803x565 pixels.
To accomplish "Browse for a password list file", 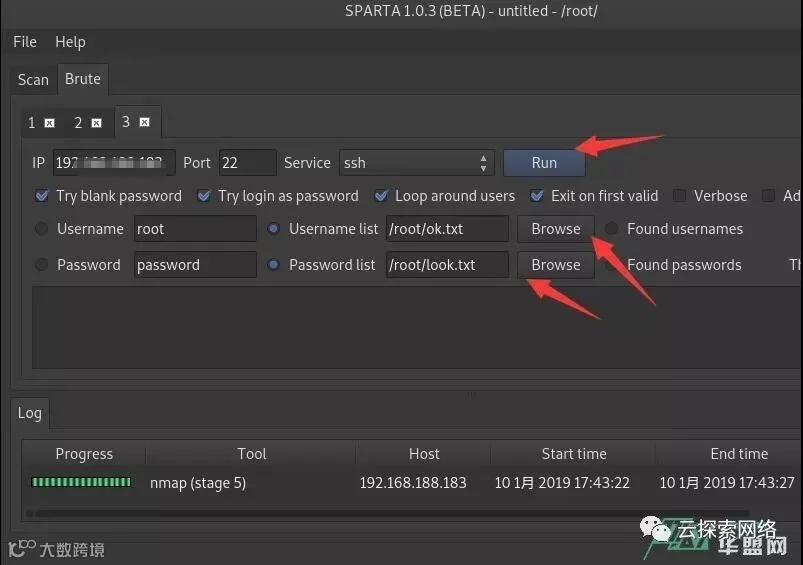I will point(556,265).
